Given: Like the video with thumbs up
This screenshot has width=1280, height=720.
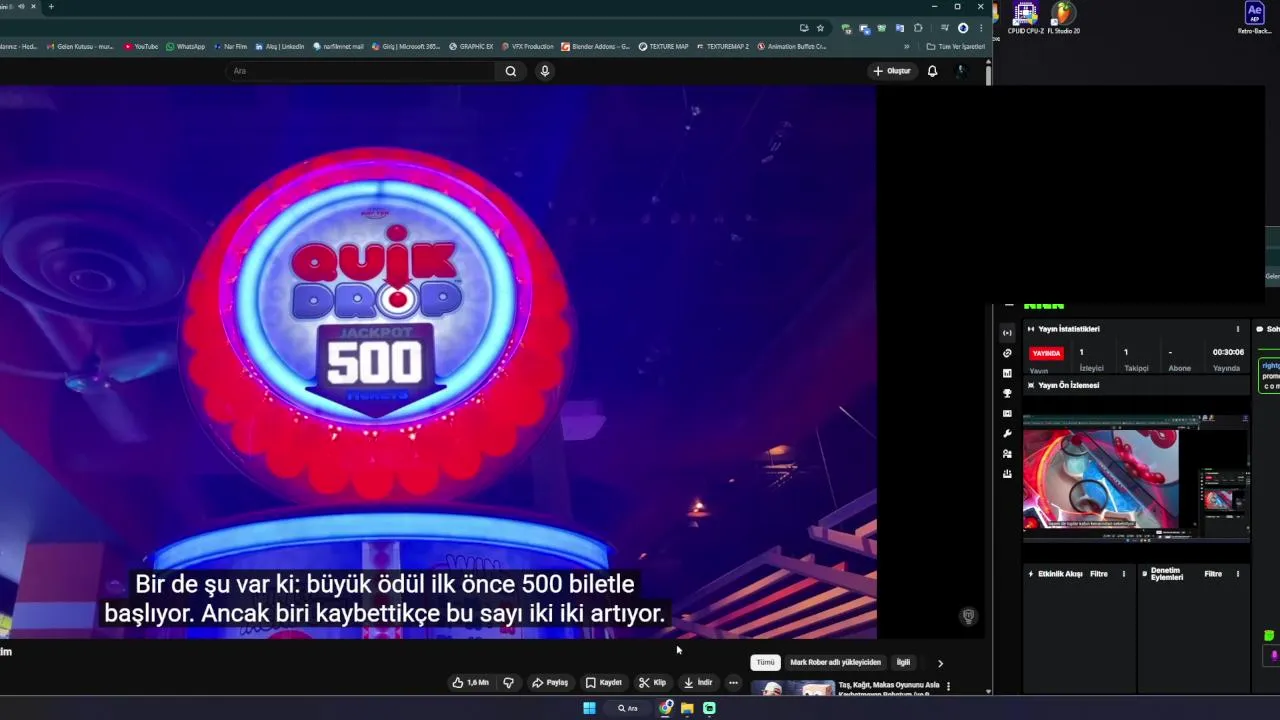Looking at the screenshot, I should tap(470, 683).
